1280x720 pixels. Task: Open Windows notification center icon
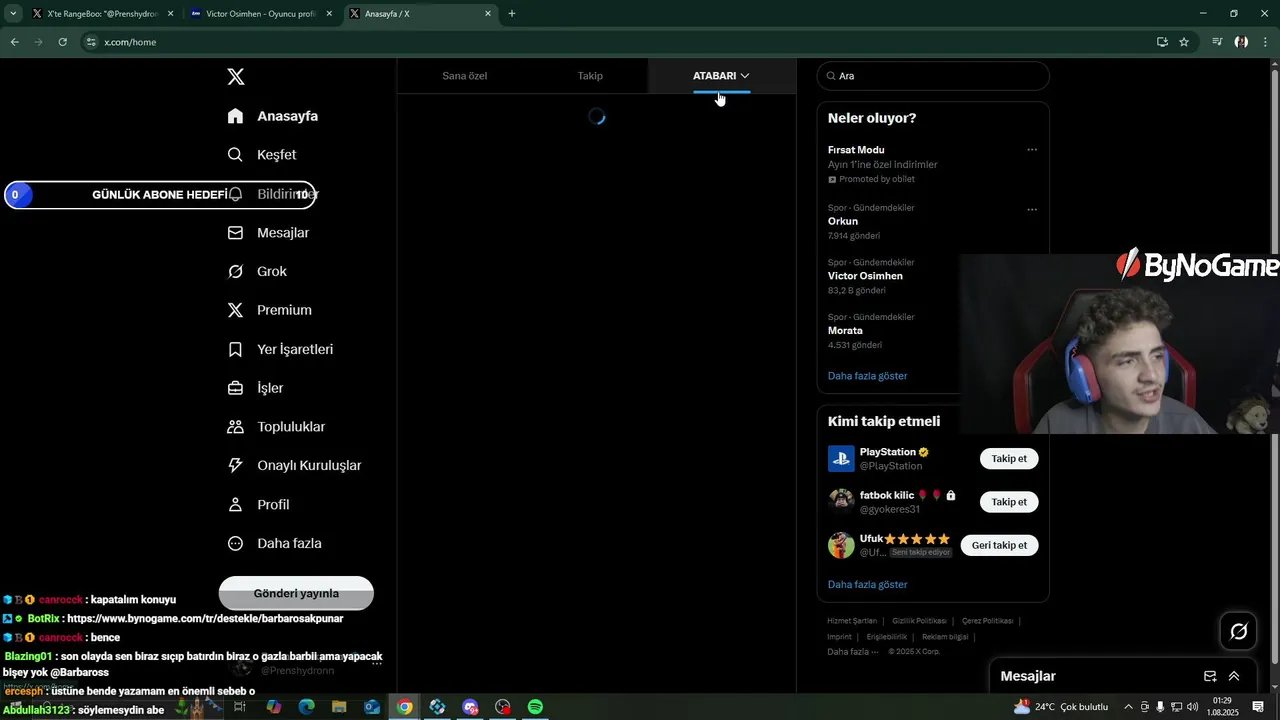[x=1259, y=707]
